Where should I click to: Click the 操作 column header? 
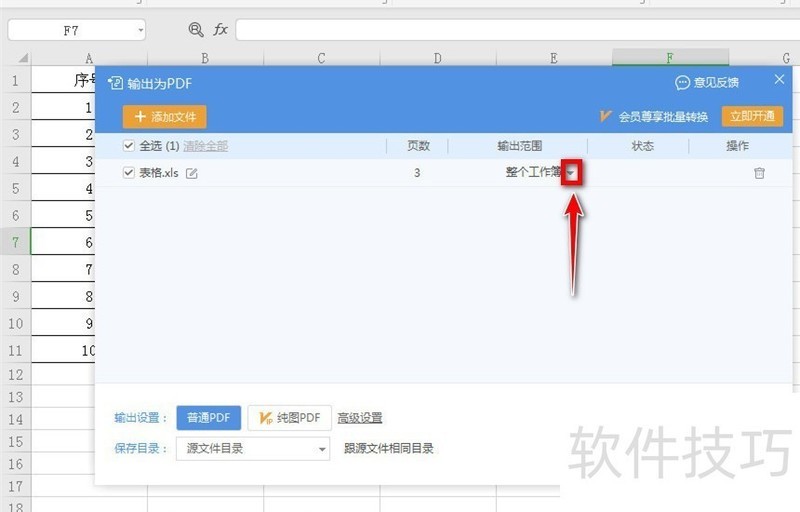(738, 146)
